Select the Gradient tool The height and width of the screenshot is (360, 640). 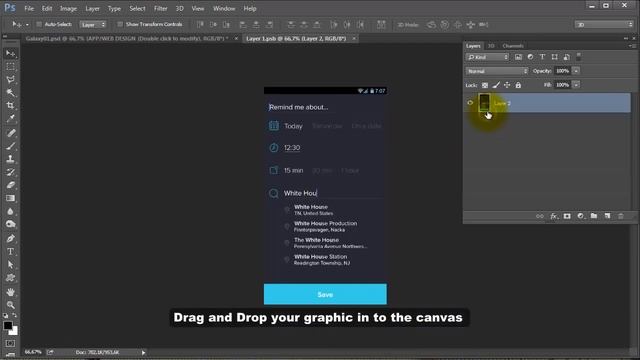[11, 198]
